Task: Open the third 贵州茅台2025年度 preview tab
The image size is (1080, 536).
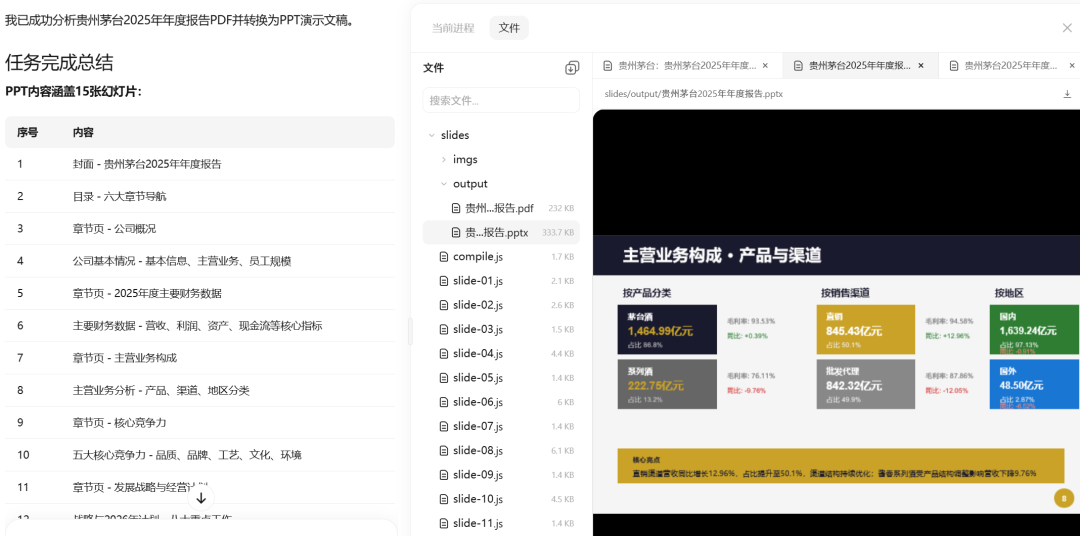Action: click(x=1010, y=65)
